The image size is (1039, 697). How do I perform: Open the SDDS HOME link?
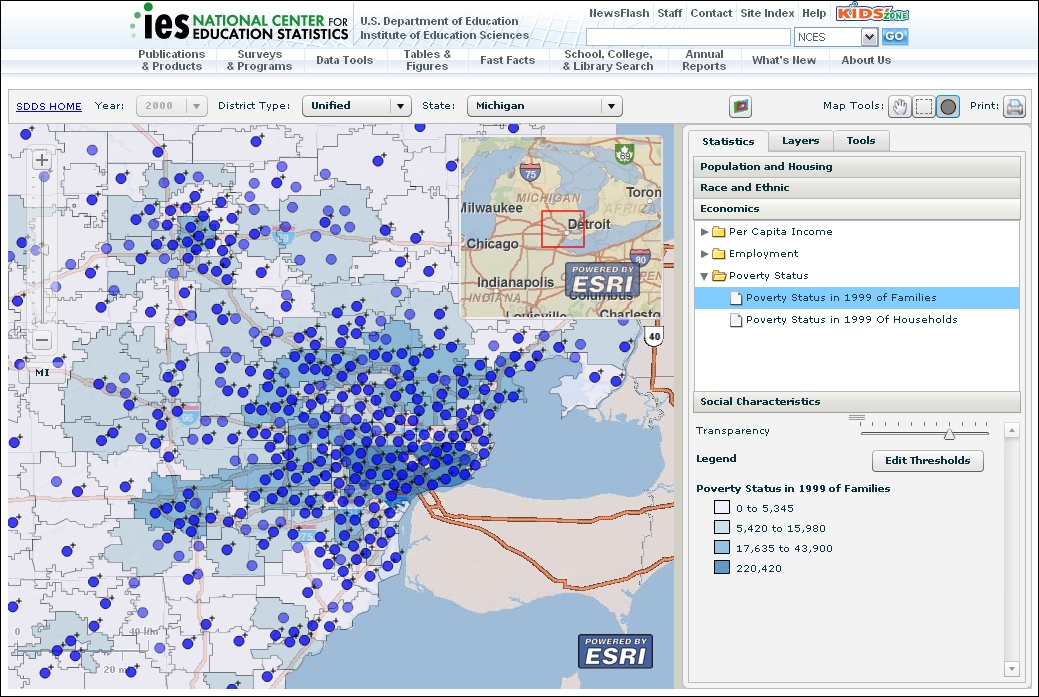point(49,106)
